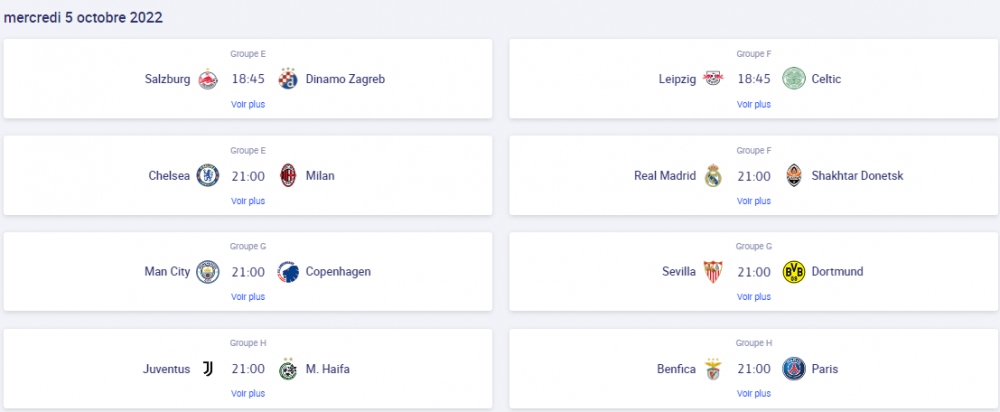Click the Juventus club crest icon
The width and height of the screenshot is (1000, 412).
pos(208,369)
